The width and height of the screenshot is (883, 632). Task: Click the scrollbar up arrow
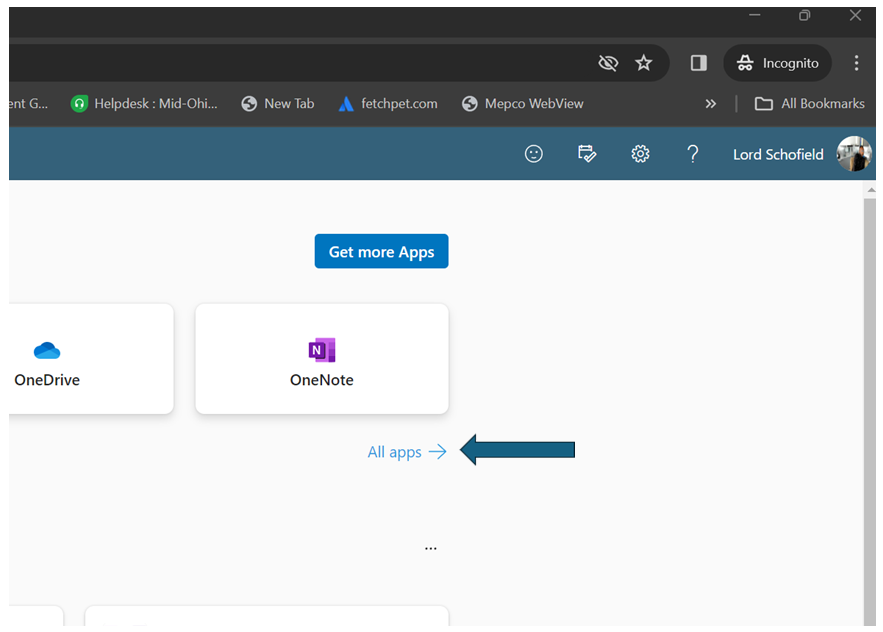(871, 190)
